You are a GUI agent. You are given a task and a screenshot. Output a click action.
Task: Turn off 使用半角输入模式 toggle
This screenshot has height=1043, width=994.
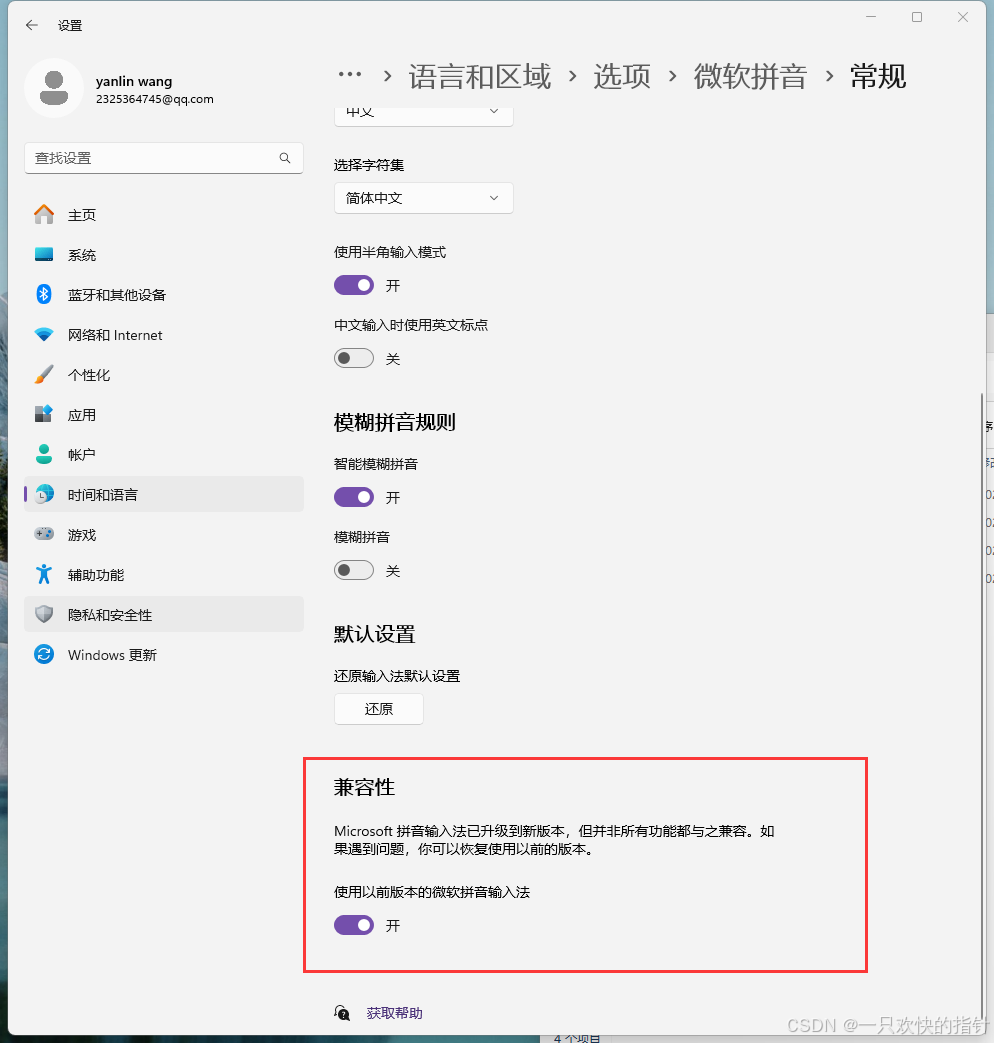(354, 285)
